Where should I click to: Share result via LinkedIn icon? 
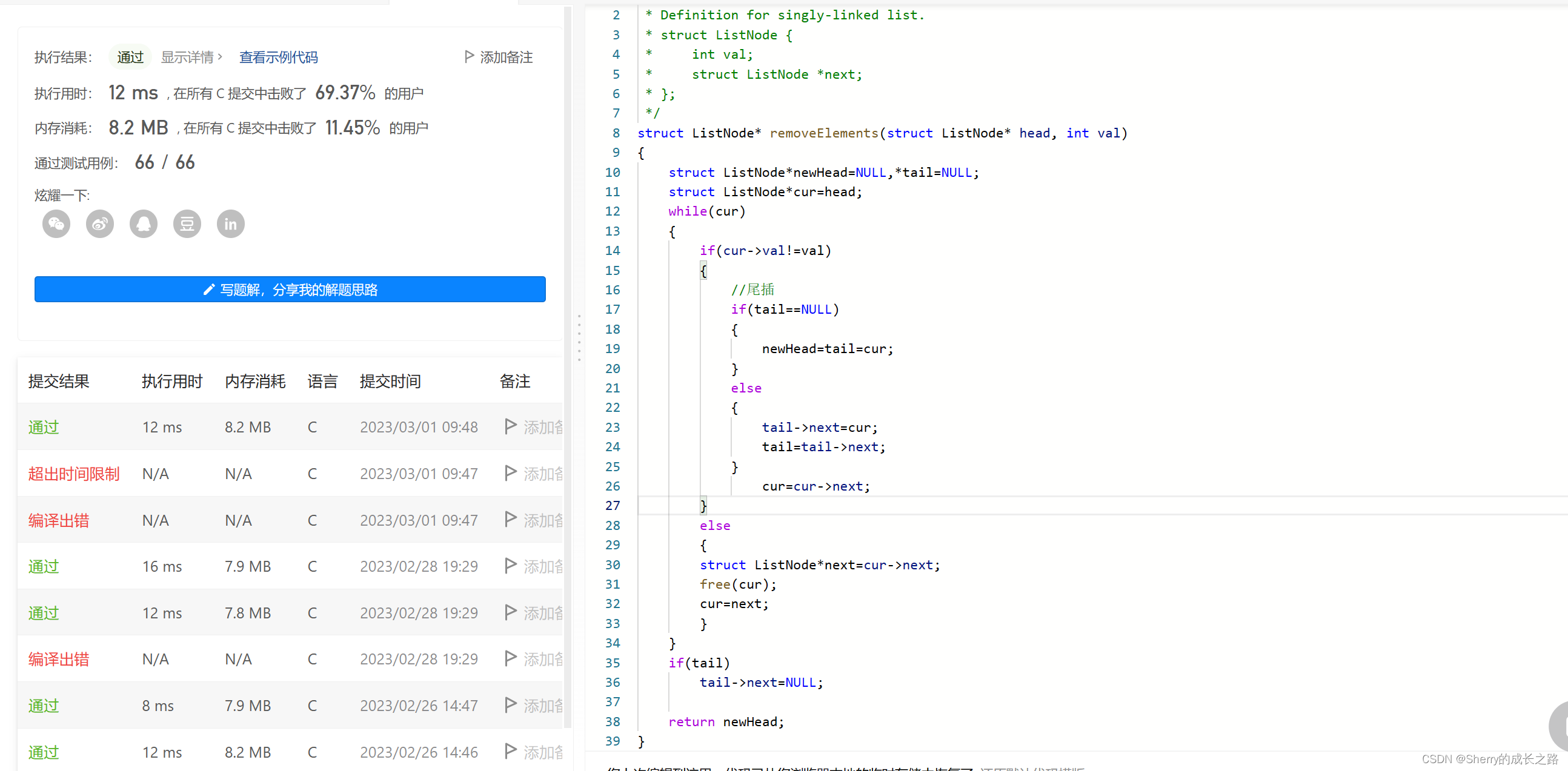pos(231,225)
